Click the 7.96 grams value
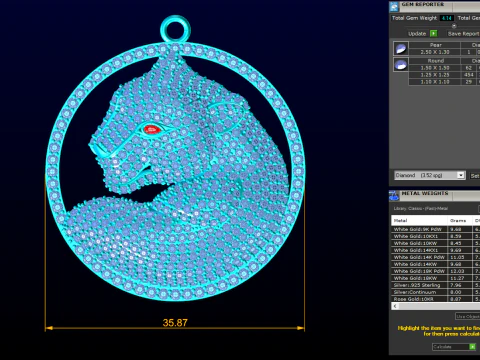 456,285
